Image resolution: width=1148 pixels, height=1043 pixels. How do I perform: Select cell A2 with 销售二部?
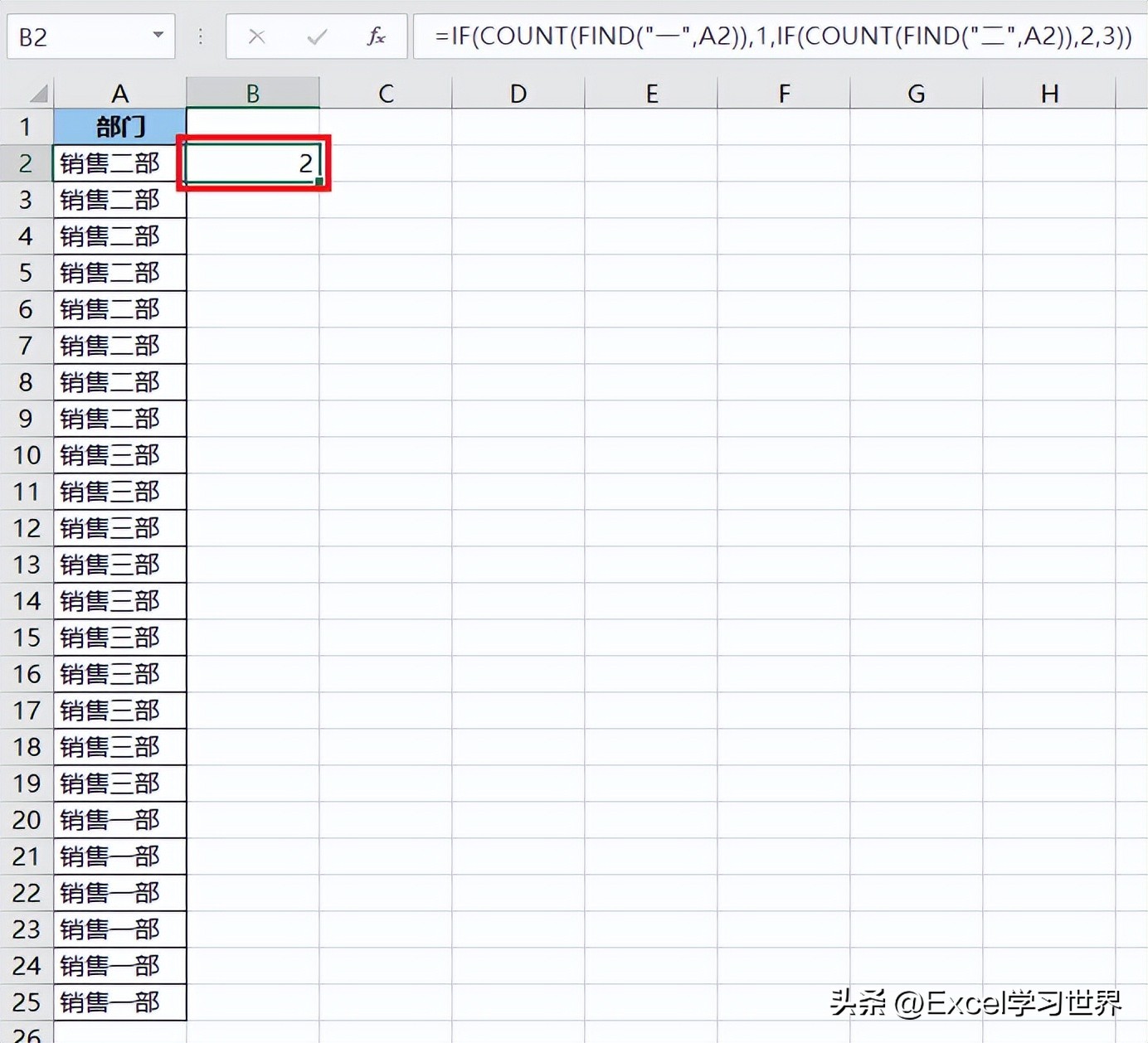click(120, 163)
